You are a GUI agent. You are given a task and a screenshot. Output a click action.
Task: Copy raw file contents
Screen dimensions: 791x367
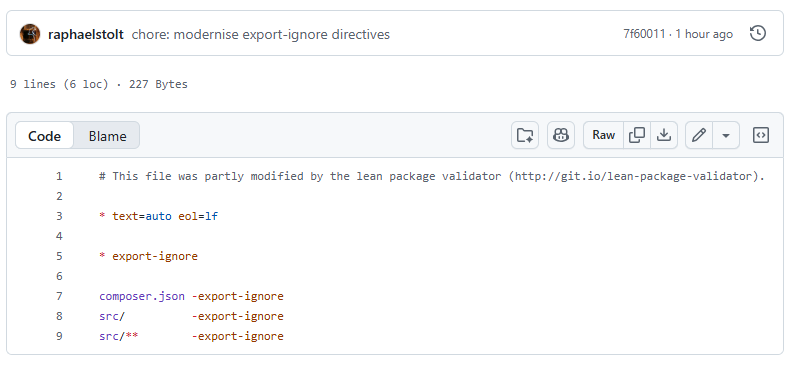[x=637, y=135]
